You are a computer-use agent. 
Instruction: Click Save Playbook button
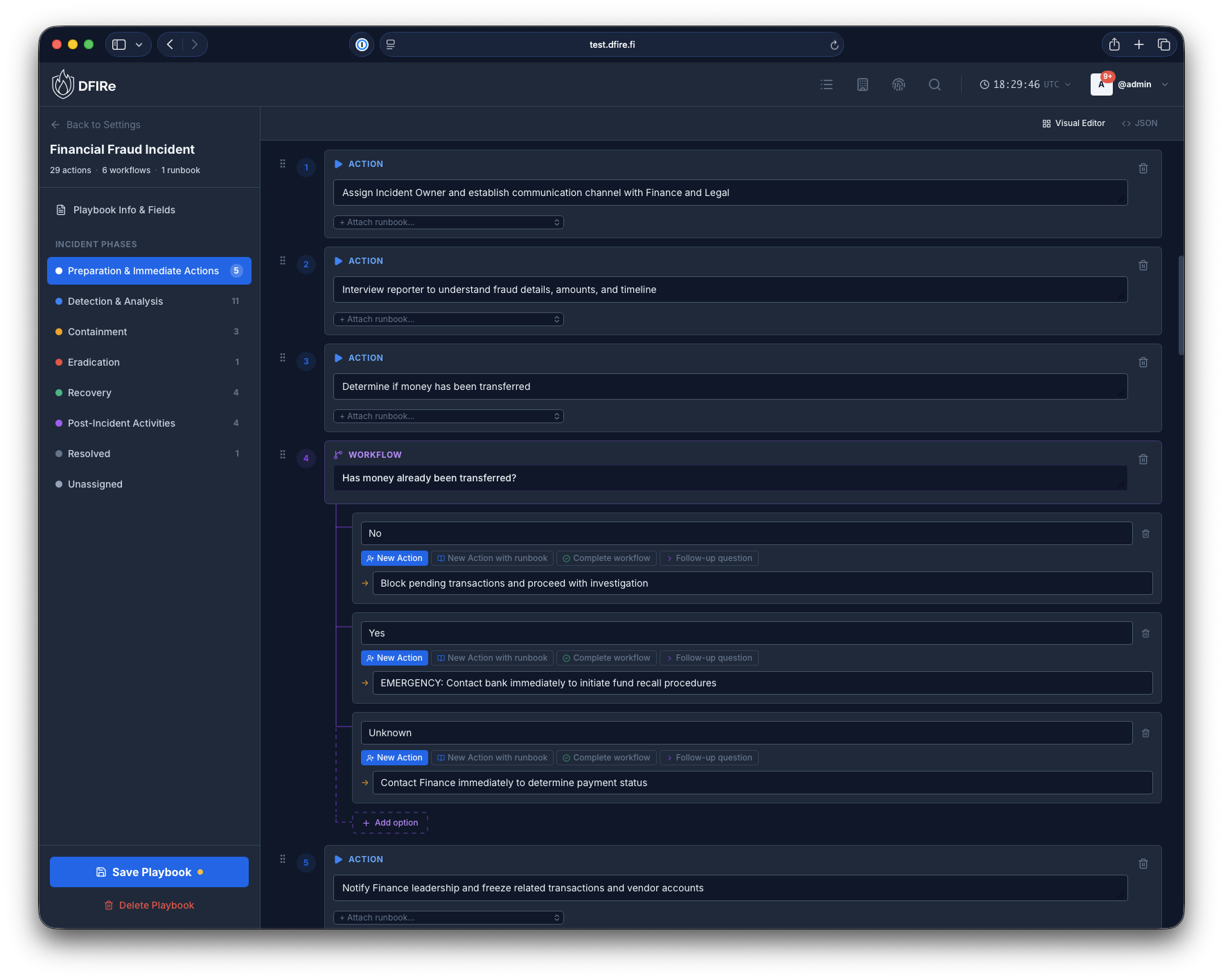[149, 872]
